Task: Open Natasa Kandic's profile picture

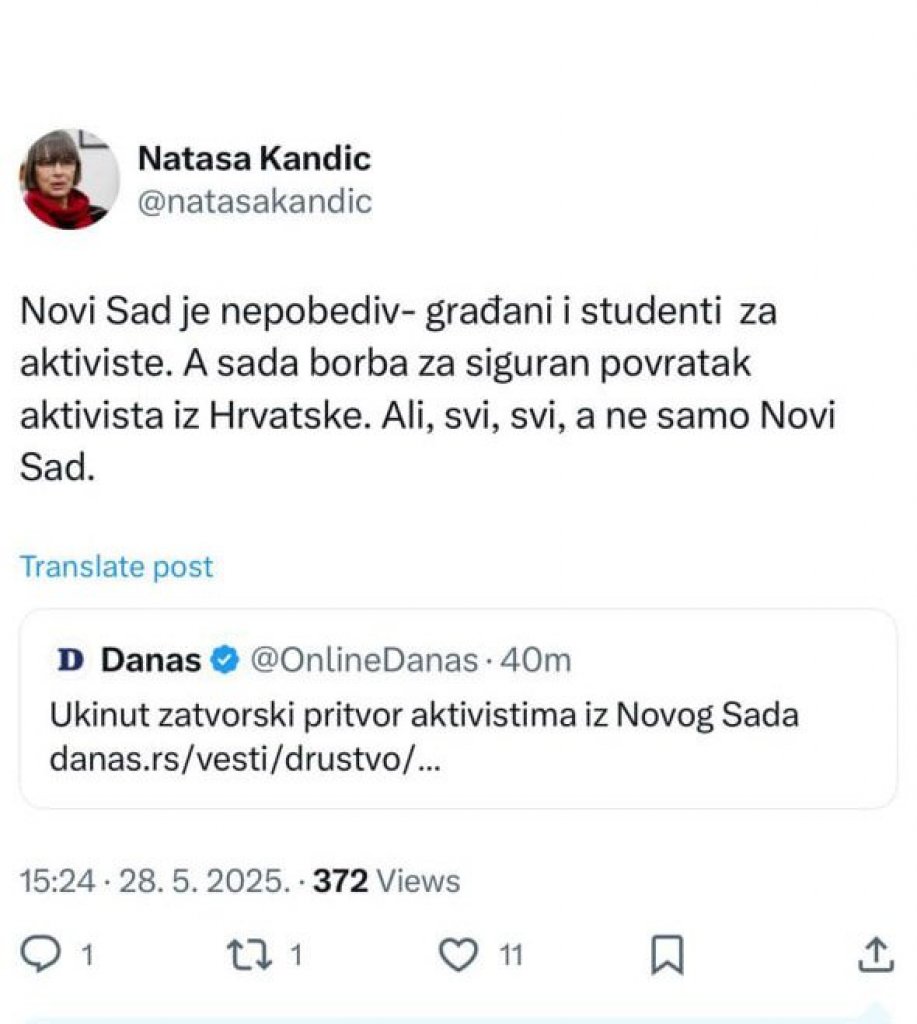Action: (x=69, y=179)
